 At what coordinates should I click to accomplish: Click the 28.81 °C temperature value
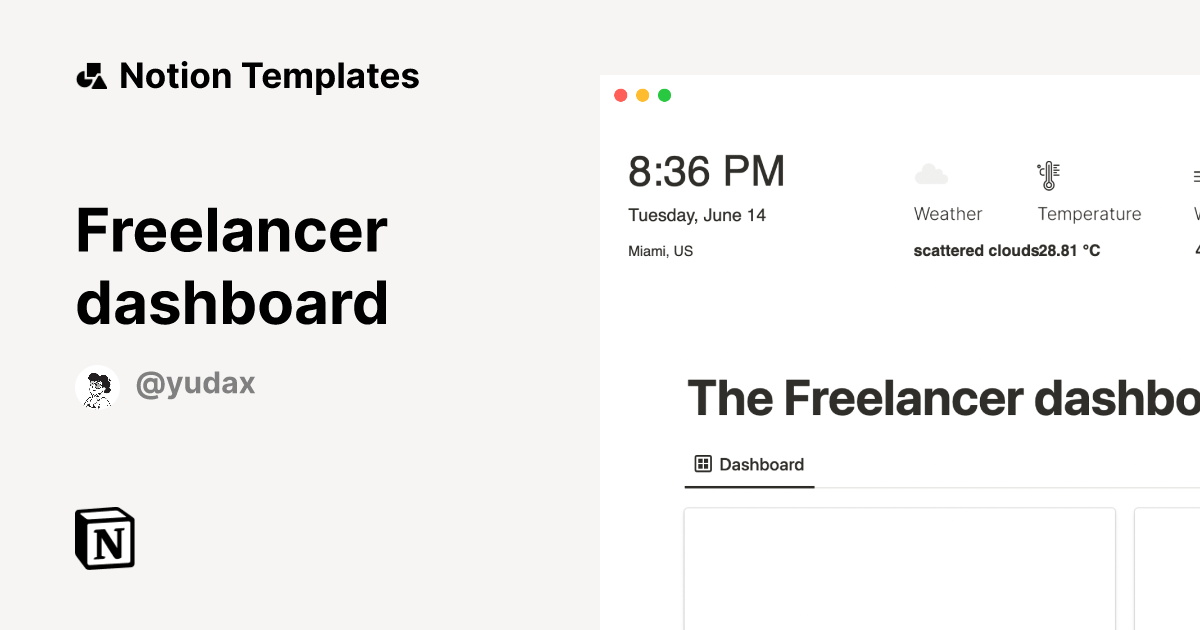[x=1070, y=250]
